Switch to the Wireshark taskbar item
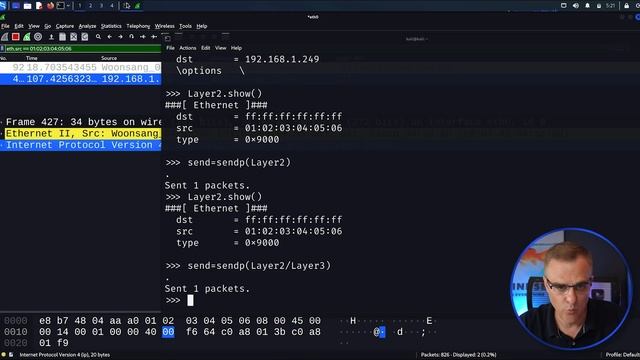Screen dimensions: 640x360 138,6
